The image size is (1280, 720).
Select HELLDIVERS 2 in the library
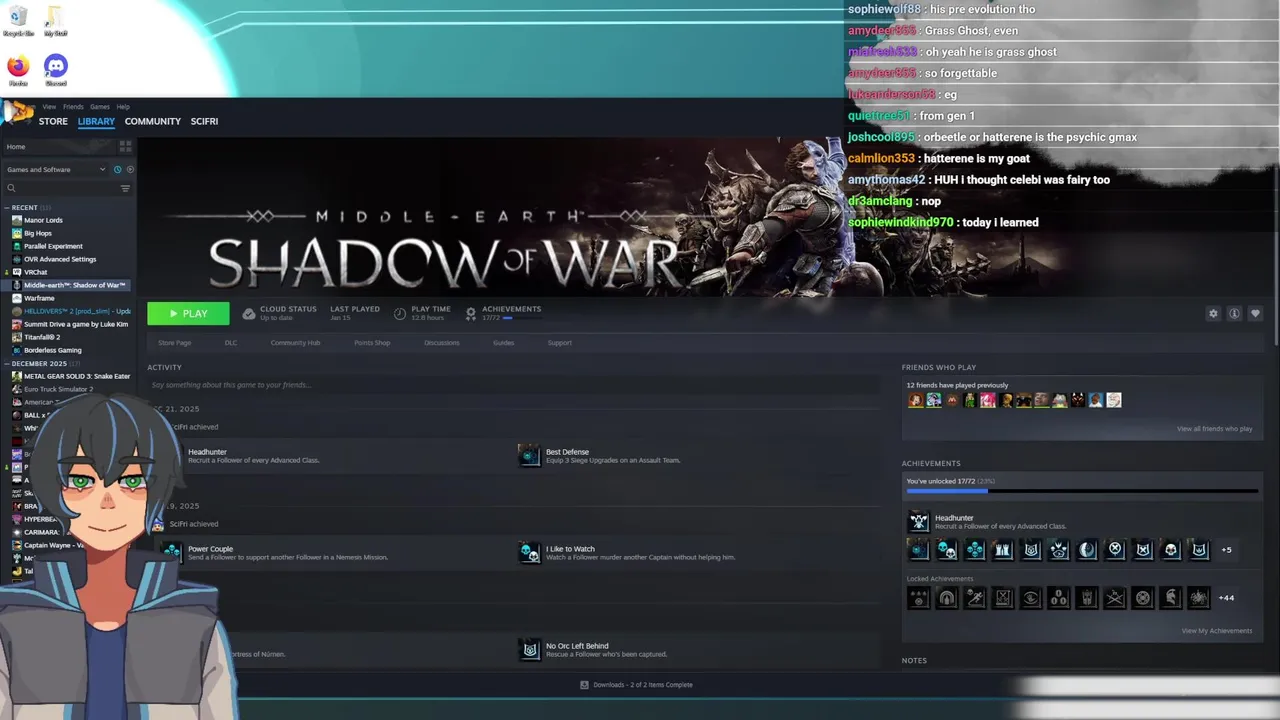(71, 311)
